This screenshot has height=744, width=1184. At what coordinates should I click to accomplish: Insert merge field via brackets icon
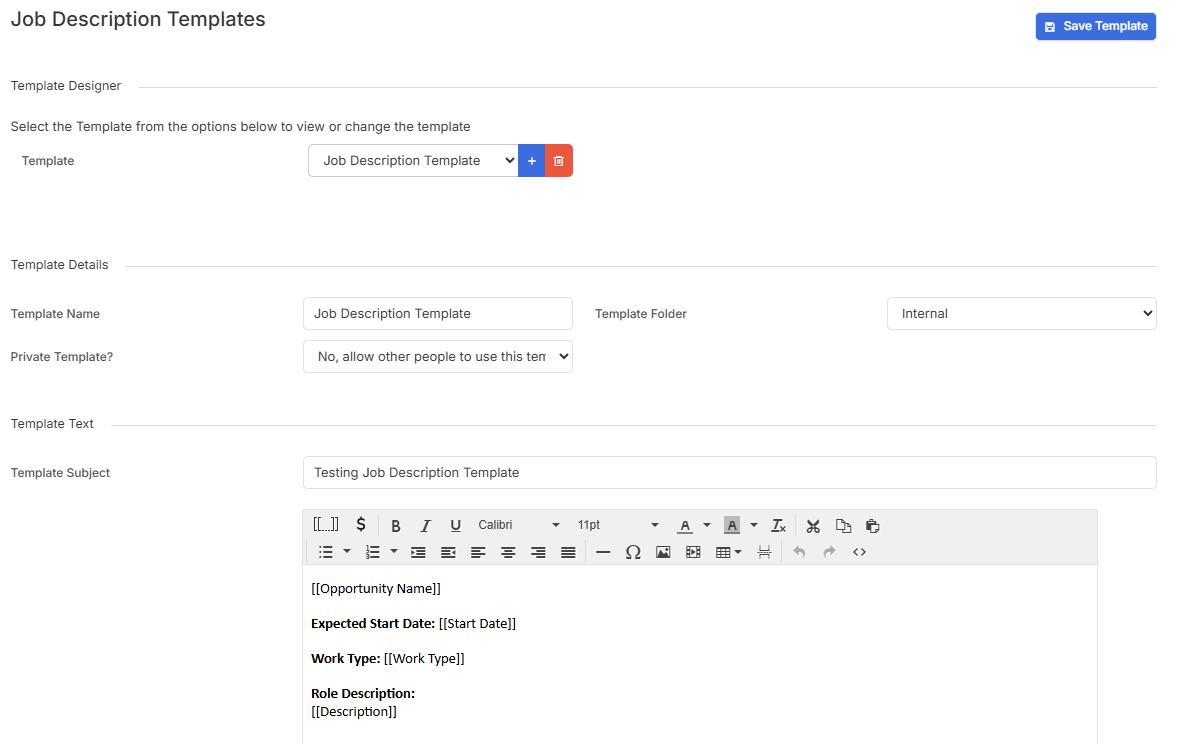click(x=325, y=525)
